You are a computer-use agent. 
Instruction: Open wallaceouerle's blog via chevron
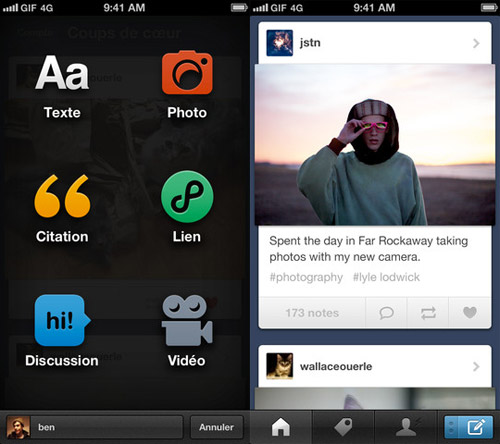tap(476, 367)
